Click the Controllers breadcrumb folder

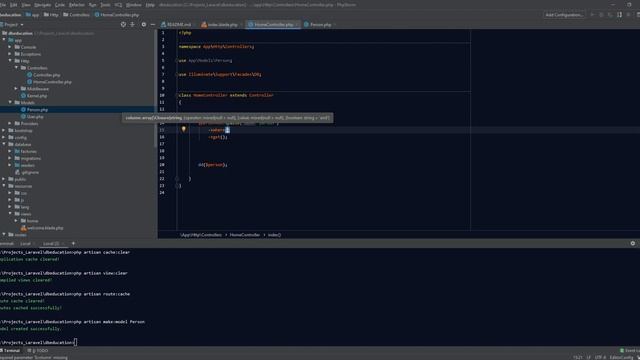point(76,15)
